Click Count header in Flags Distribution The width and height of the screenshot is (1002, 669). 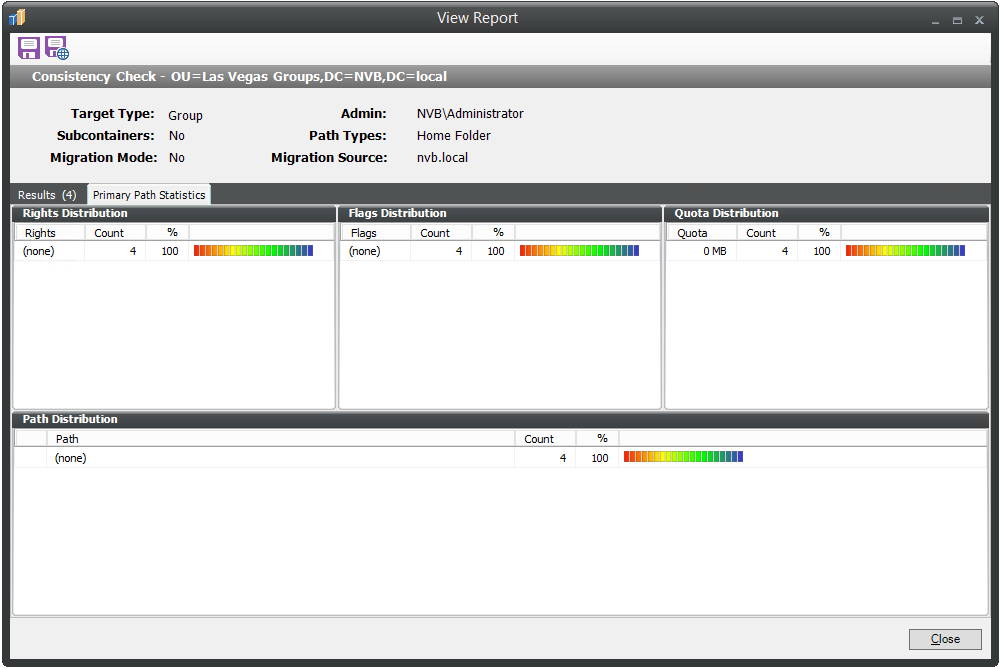[x=442, y=233]
